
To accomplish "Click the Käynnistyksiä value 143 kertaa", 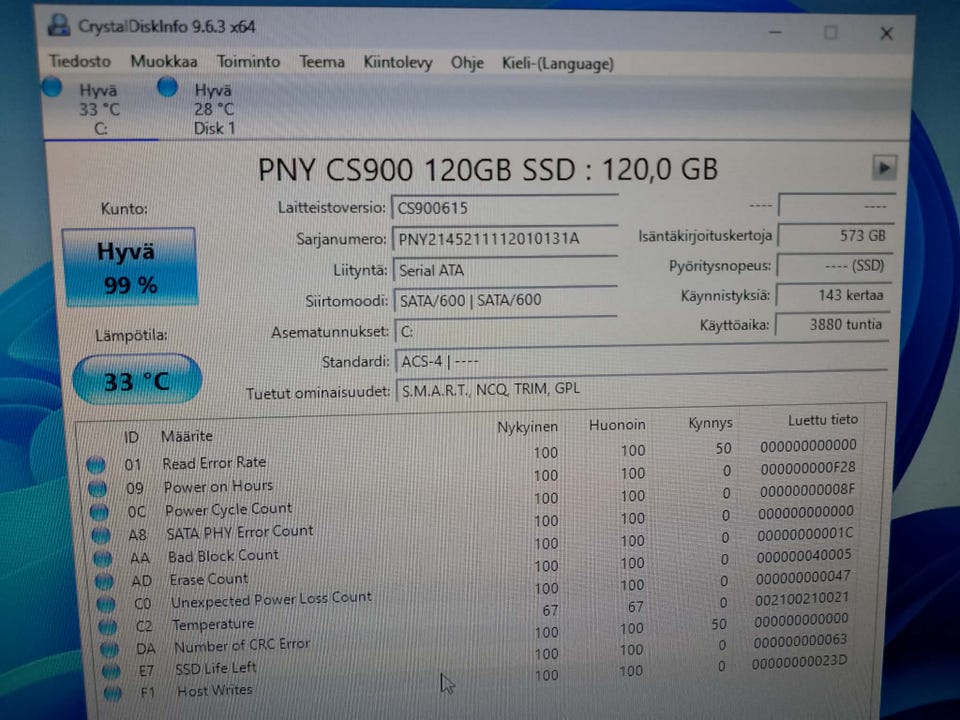I will point(833,295).
